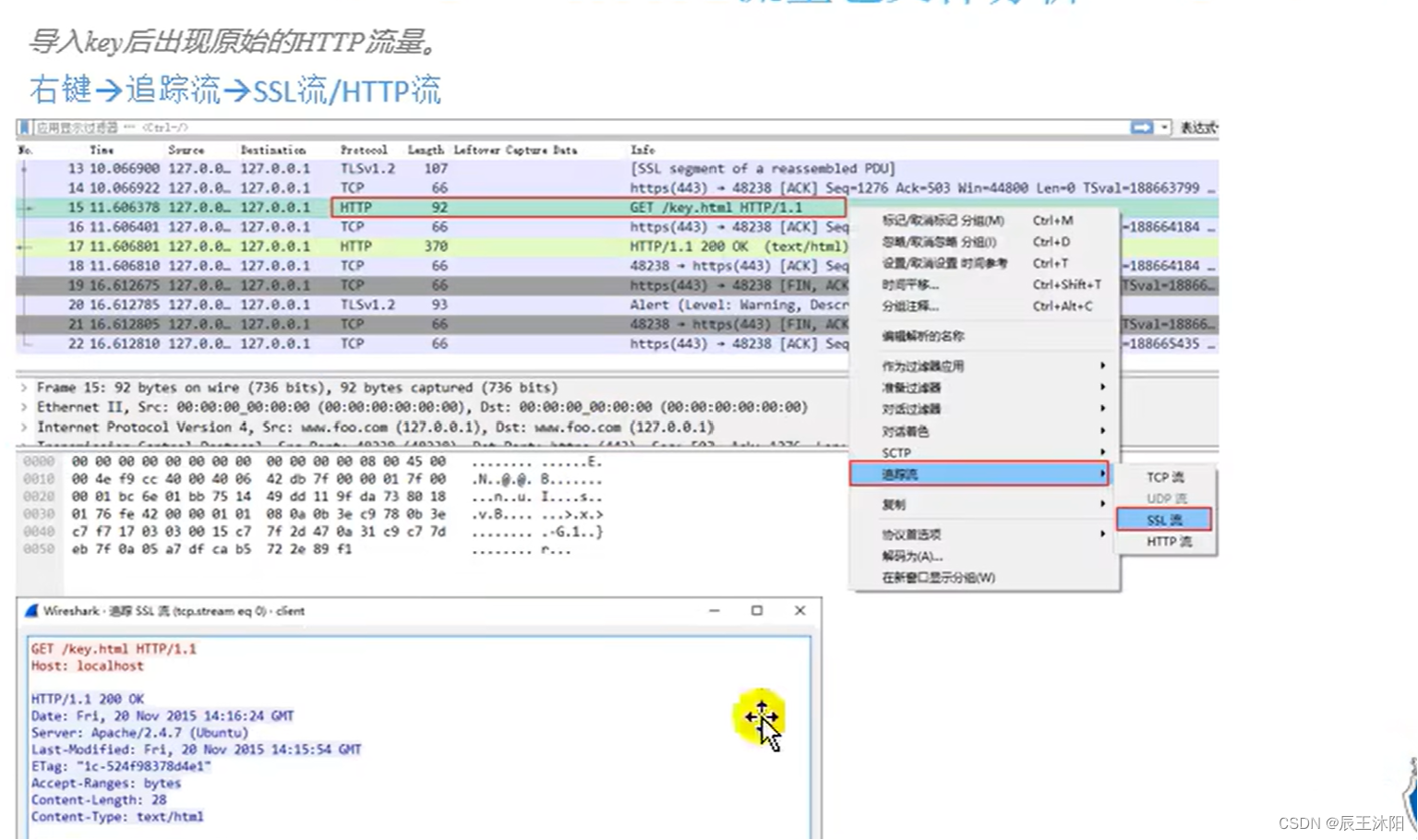
Task: Click 'GET /key.html HTTP/1.1' in stream window
Action: [114, 649]
